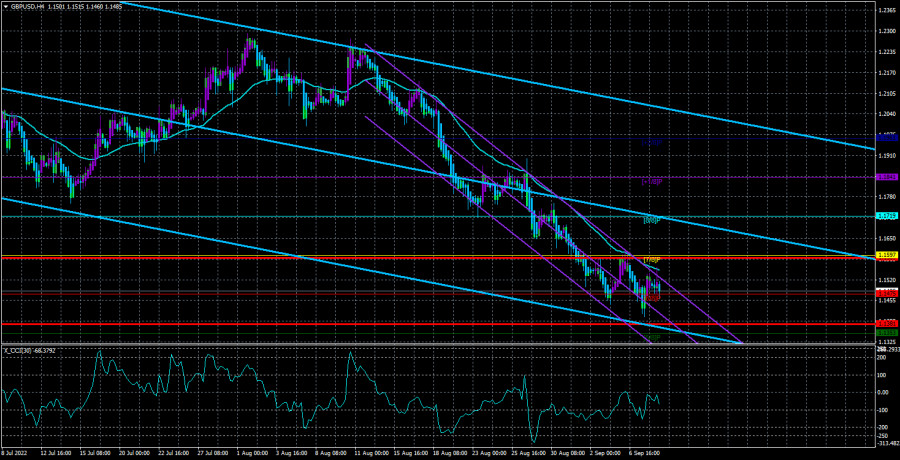Select the cyan [8/8]P Murray level label
The height and width of the screenshot is (460, 900).
651,220
